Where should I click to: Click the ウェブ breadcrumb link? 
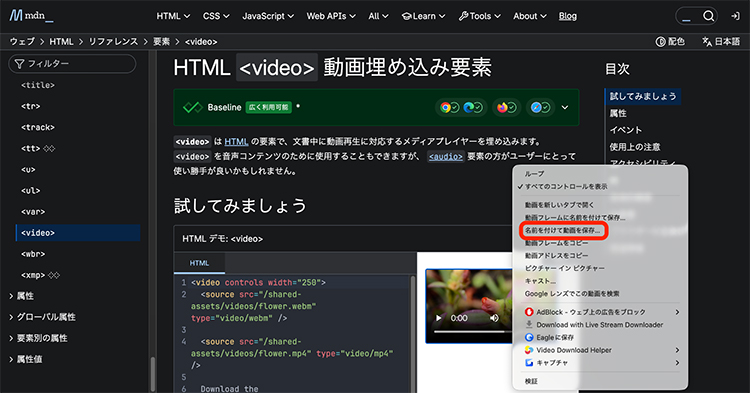pos(22,42)
